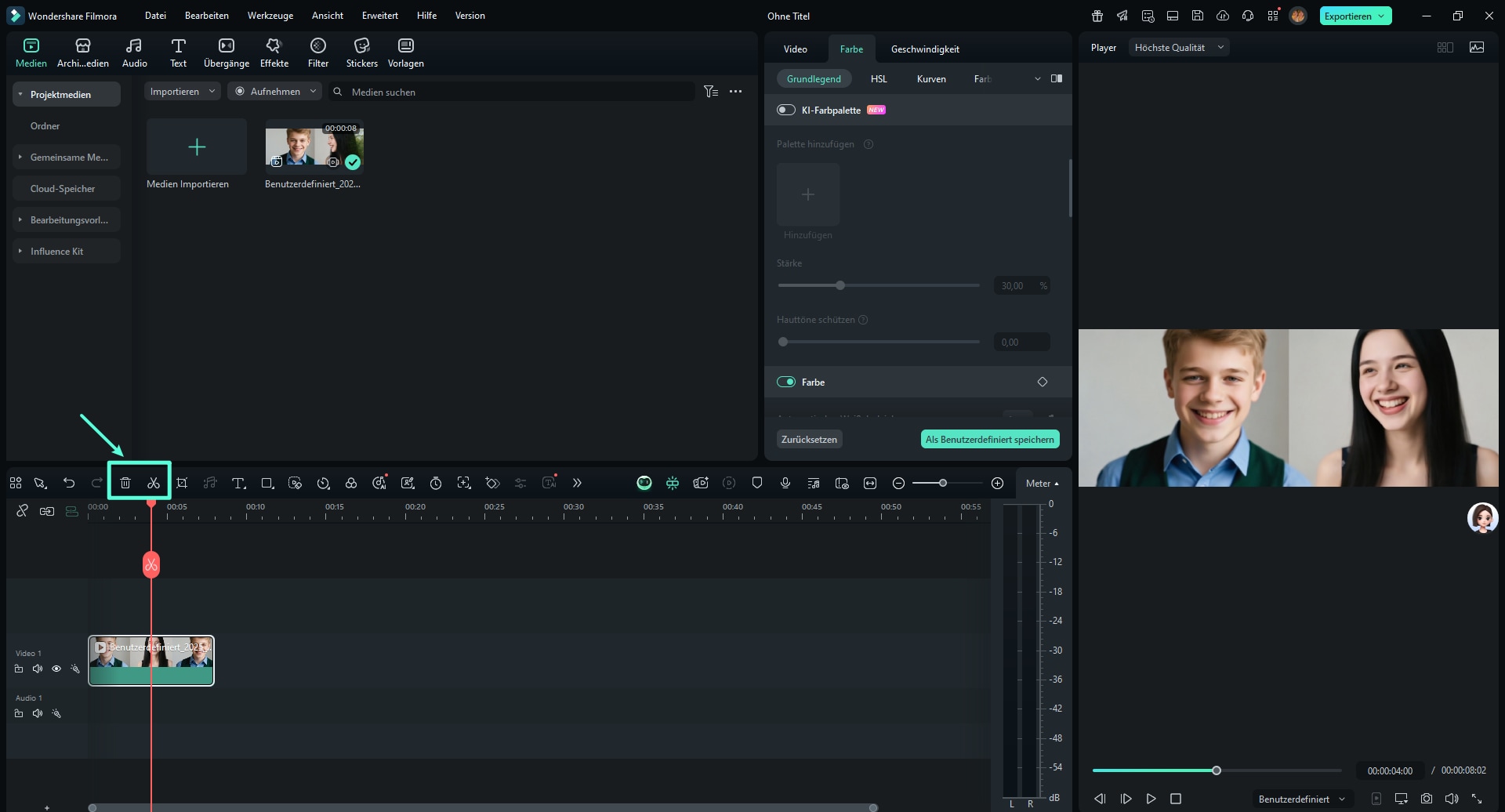Zoom out the timeline with minus icon
Viewport: 1505px width, 812px height.
[x=899, y=483]
